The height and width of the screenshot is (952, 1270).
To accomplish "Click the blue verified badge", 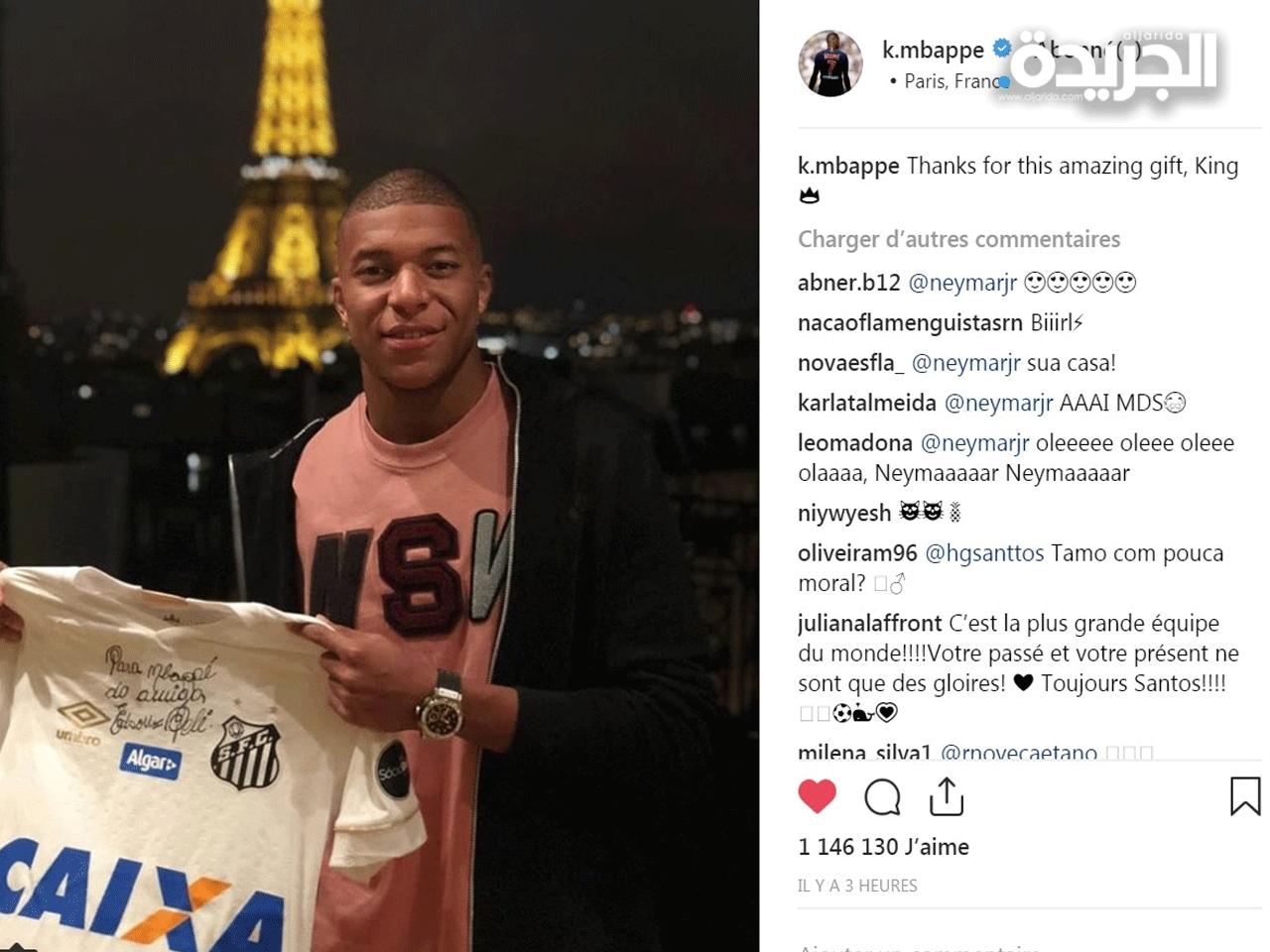I will pyautogui.click(x=1002, y=48).
